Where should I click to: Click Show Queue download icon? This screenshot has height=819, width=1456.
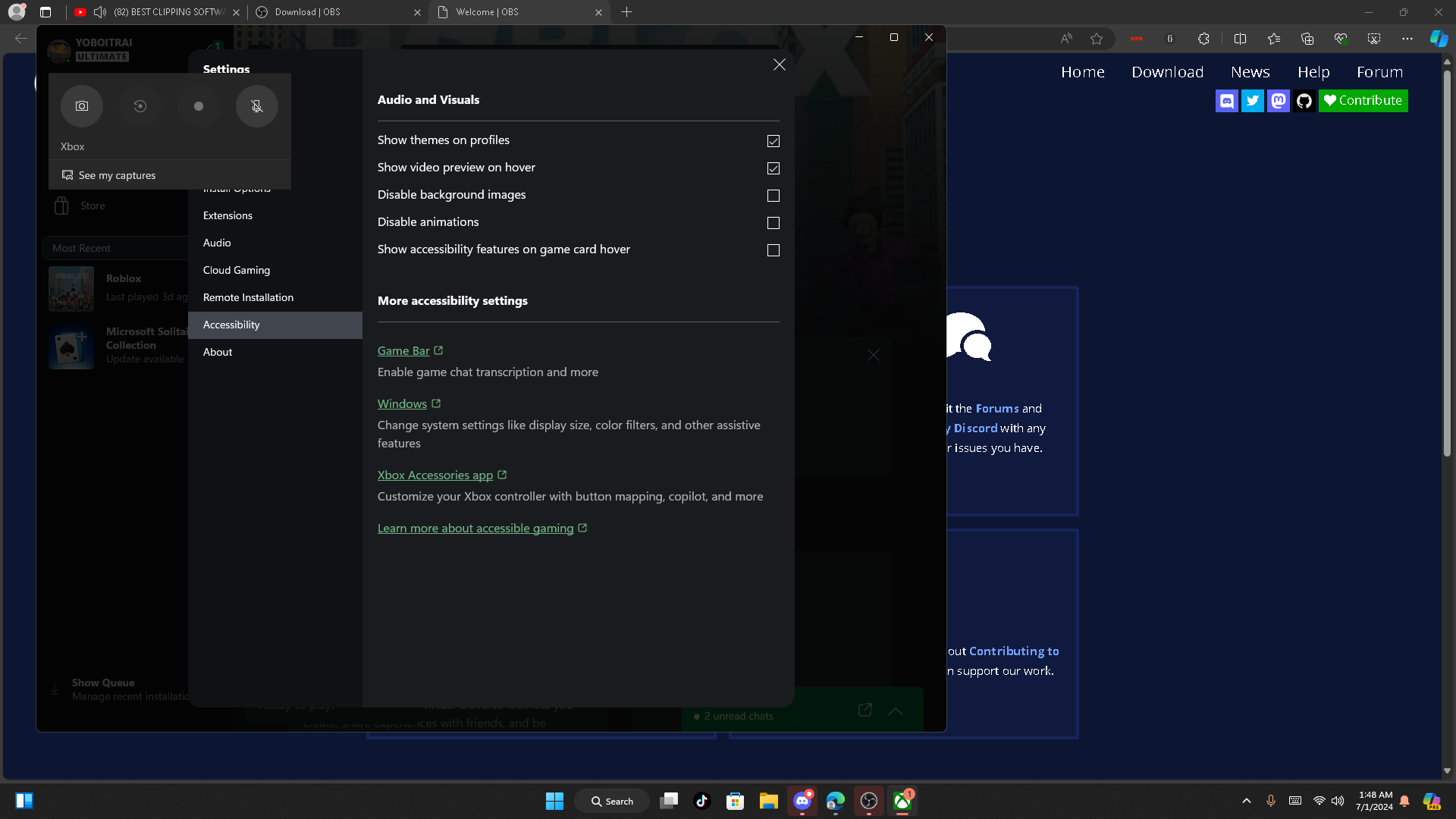click(55, 689)
